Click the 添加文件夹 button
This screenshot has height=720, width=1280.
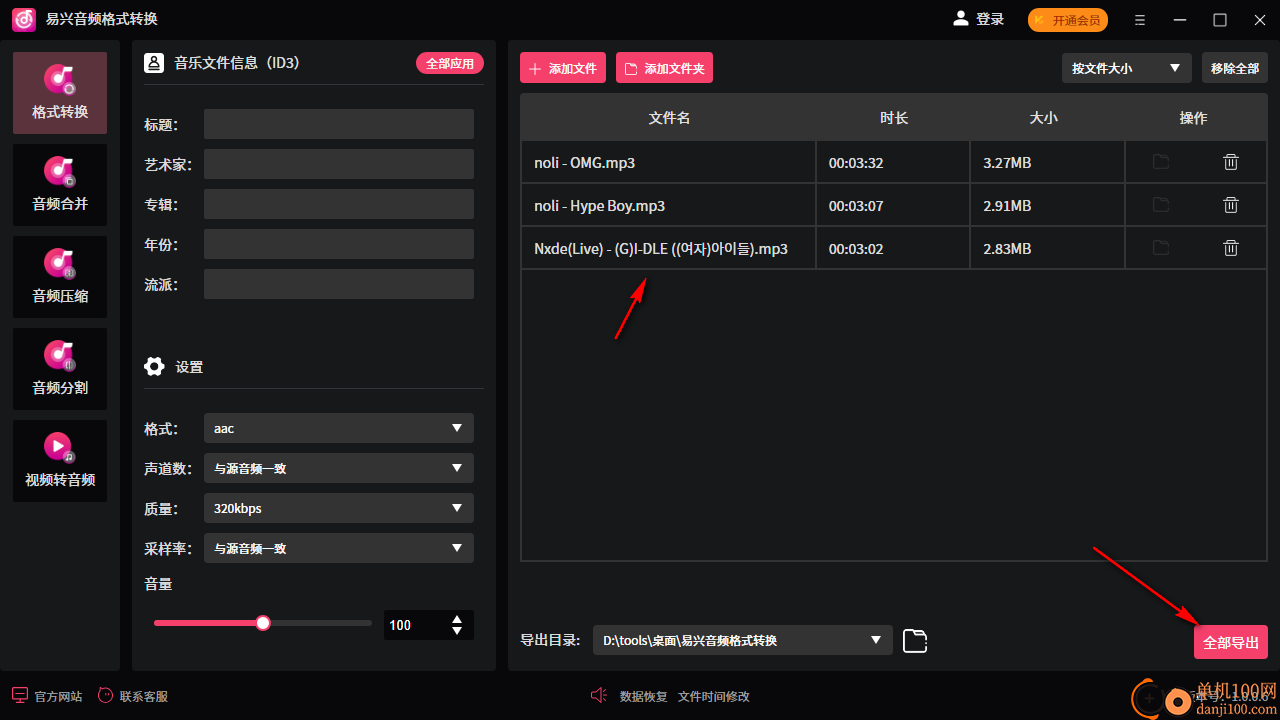[x=664, y=68]
